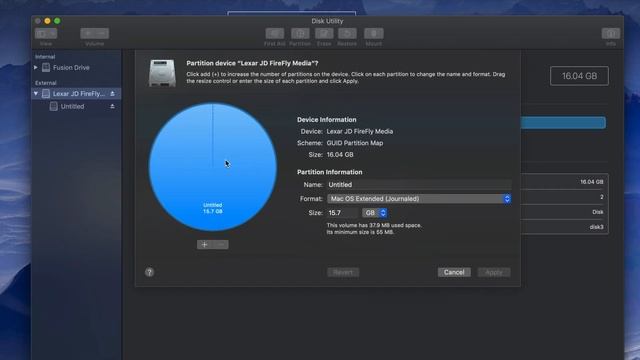Click the partition Name field
Viewport: 640px width, 360px height.
coord(418,184)
